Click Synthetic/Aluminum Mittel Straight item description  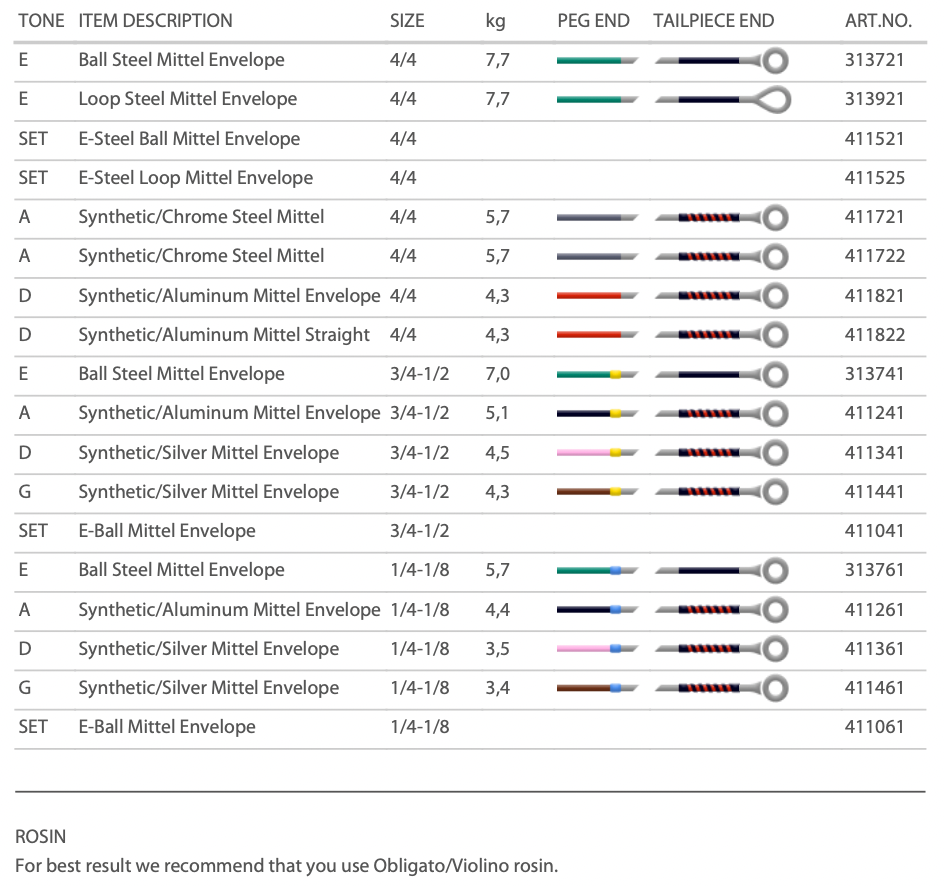point(224,335)
